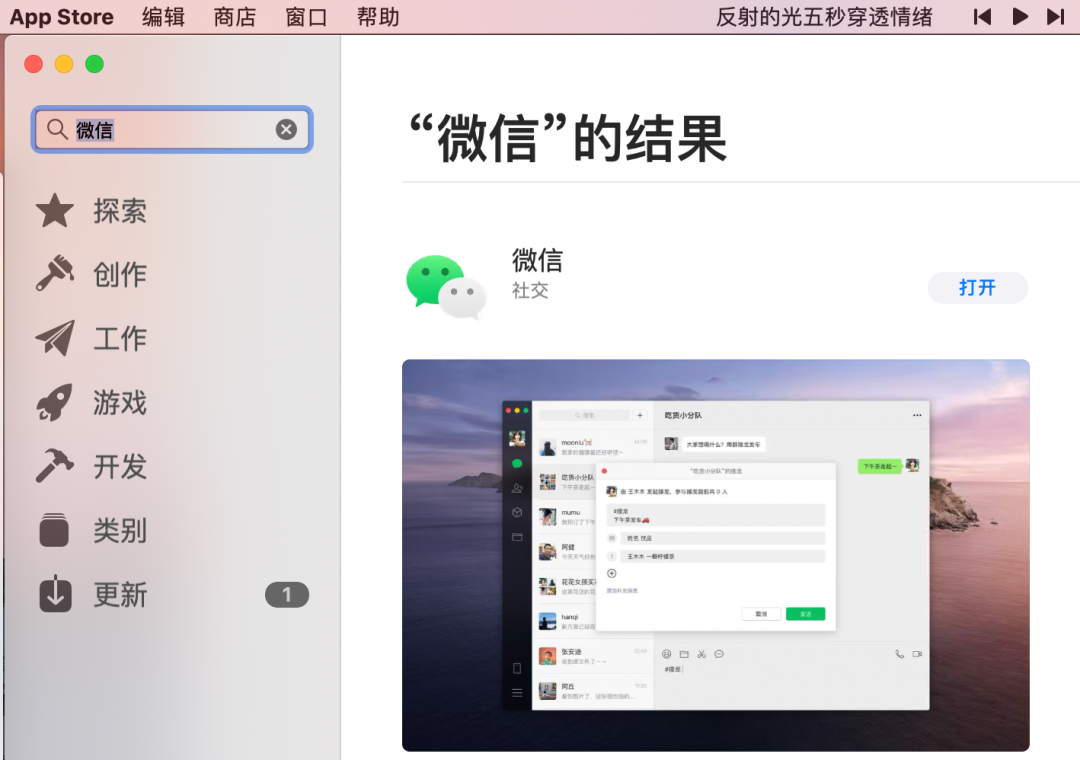Close the App Store window
Screen dimensions: 1080x760
click(33, 64)
